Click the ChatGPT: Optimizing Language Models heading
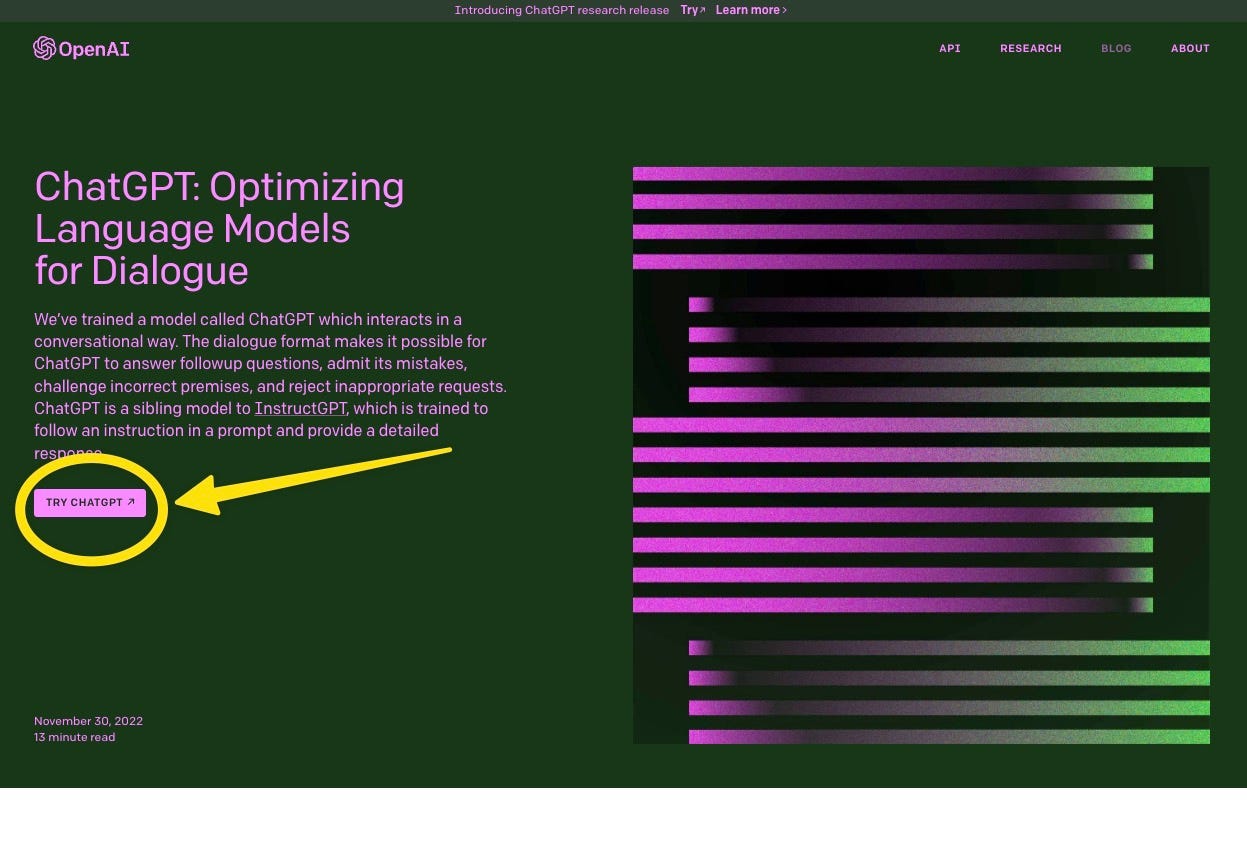 tap(219, 228)
